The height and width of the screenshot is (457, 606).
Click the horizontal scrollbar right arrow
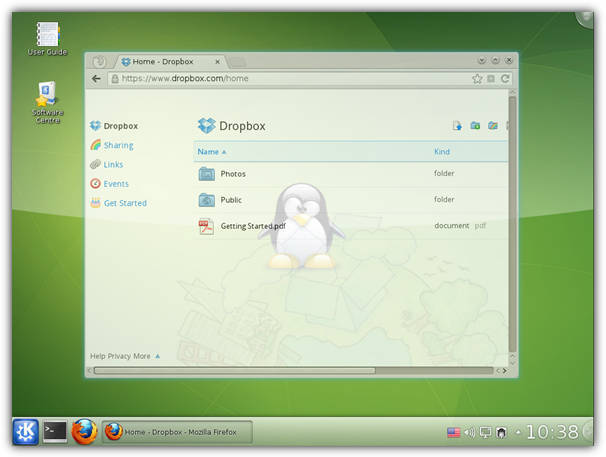coord(504,371)
